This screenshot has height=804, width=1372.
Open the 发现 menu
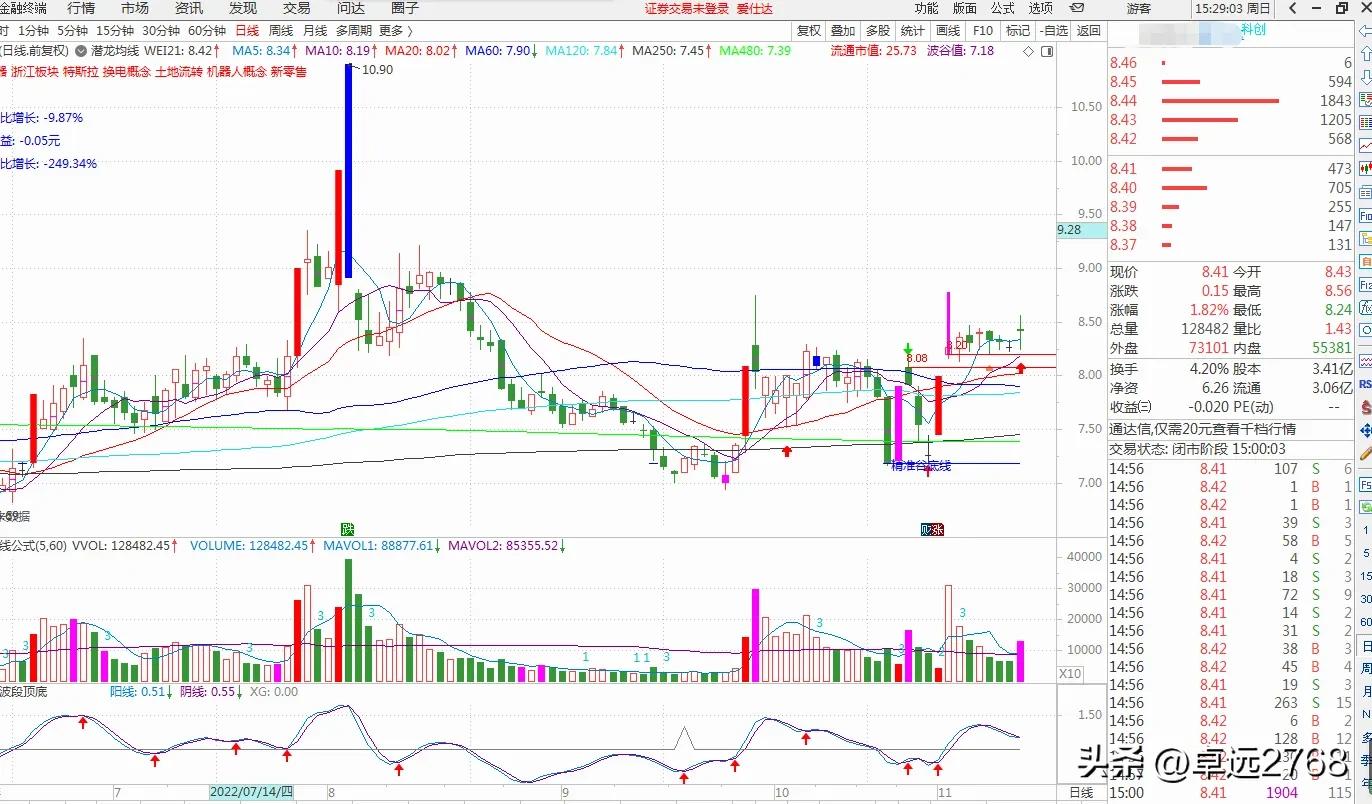[x=243, y=8]
